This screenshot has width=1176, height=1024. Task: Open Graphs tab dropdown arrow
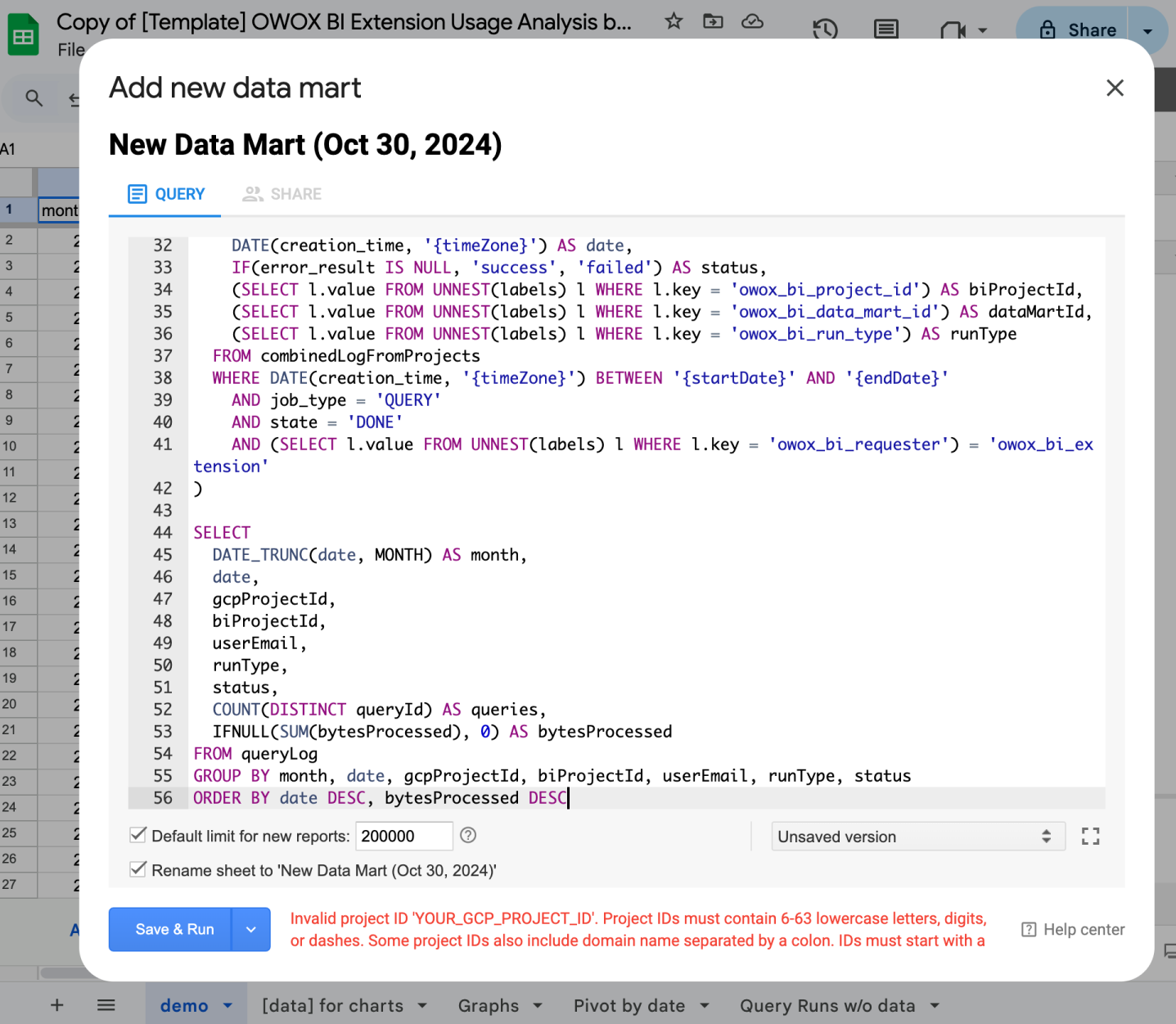pyautogui.click(x=538, y=1005)
